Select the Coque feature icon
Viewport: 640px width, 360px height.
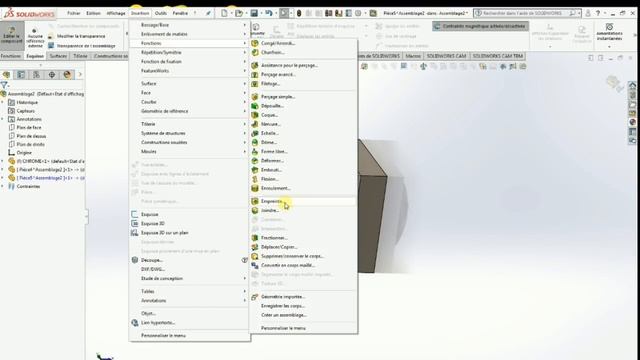(255, 115)
